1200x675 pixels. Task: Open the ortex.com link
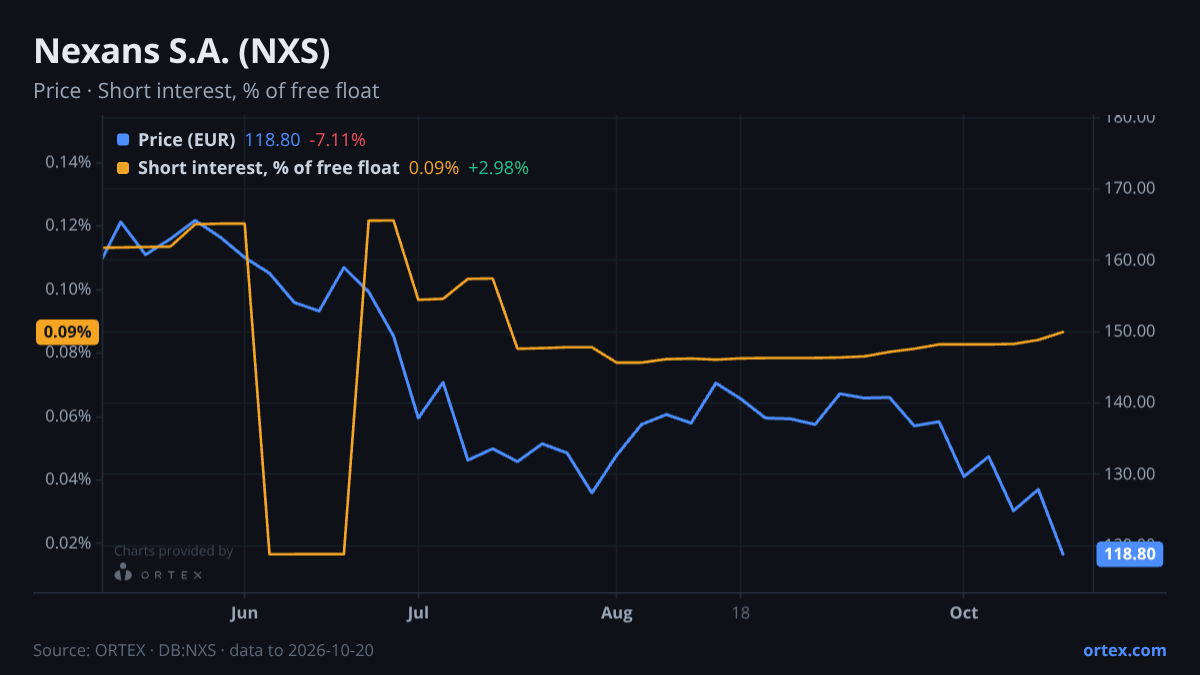pos(1124,650)
